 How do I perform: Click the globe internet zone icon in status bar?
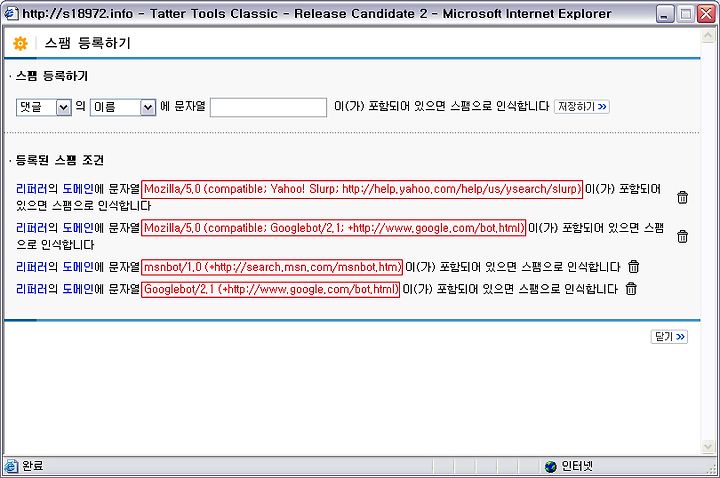(551, 467)
